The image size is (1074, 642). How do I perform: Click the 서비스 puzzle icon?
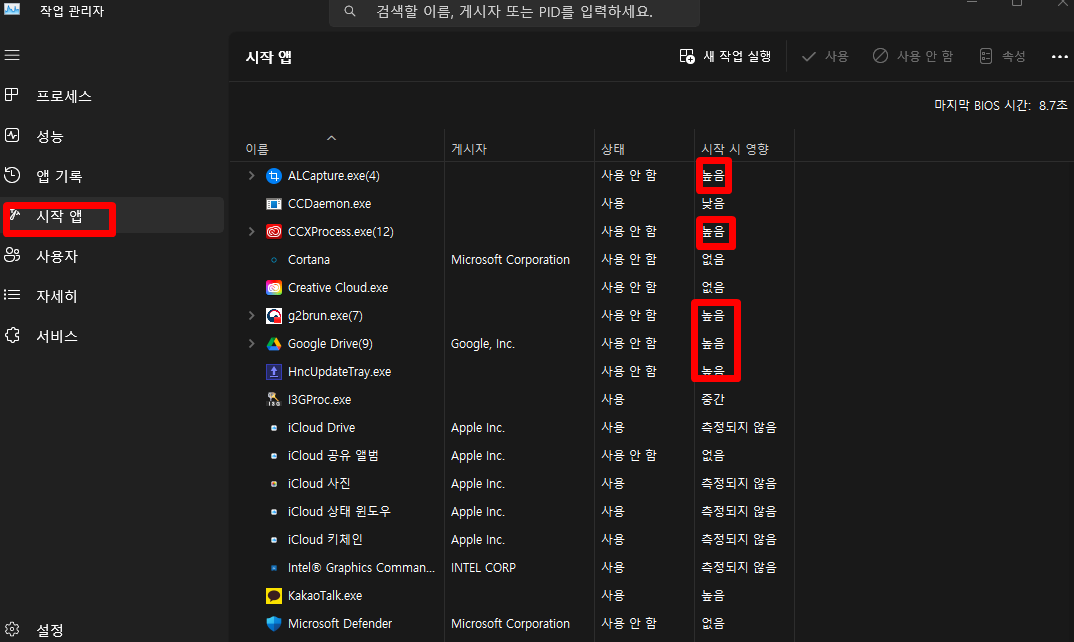click(x=12, y=335)
